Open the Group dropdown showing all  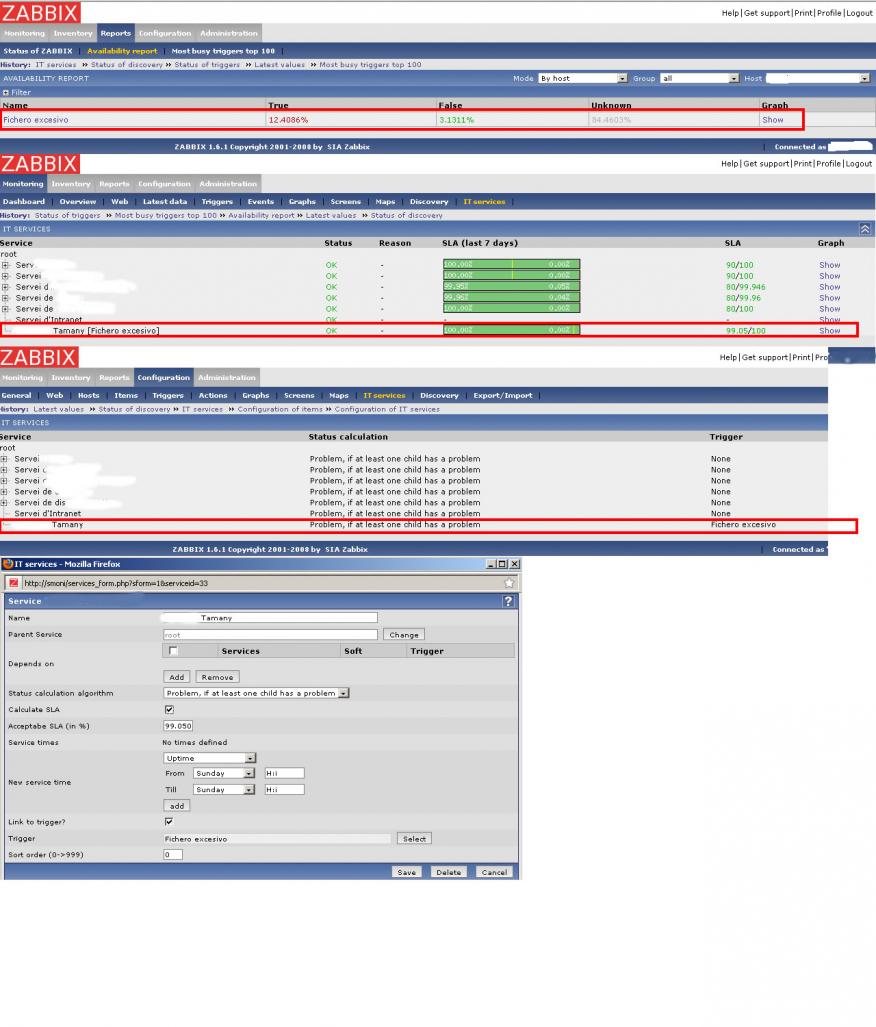(700, 78)
